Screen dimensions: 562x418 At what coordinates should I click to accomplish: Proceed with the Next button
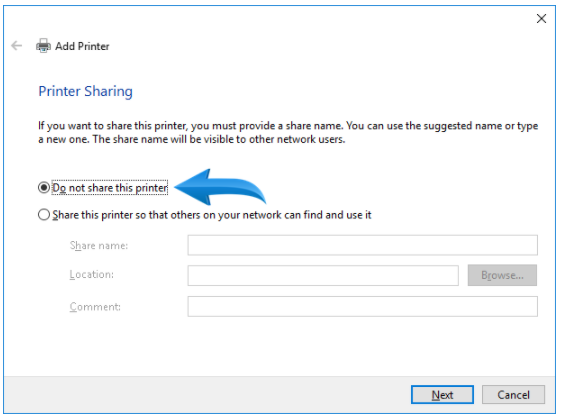pyautogui.click(x=442, y=395)
